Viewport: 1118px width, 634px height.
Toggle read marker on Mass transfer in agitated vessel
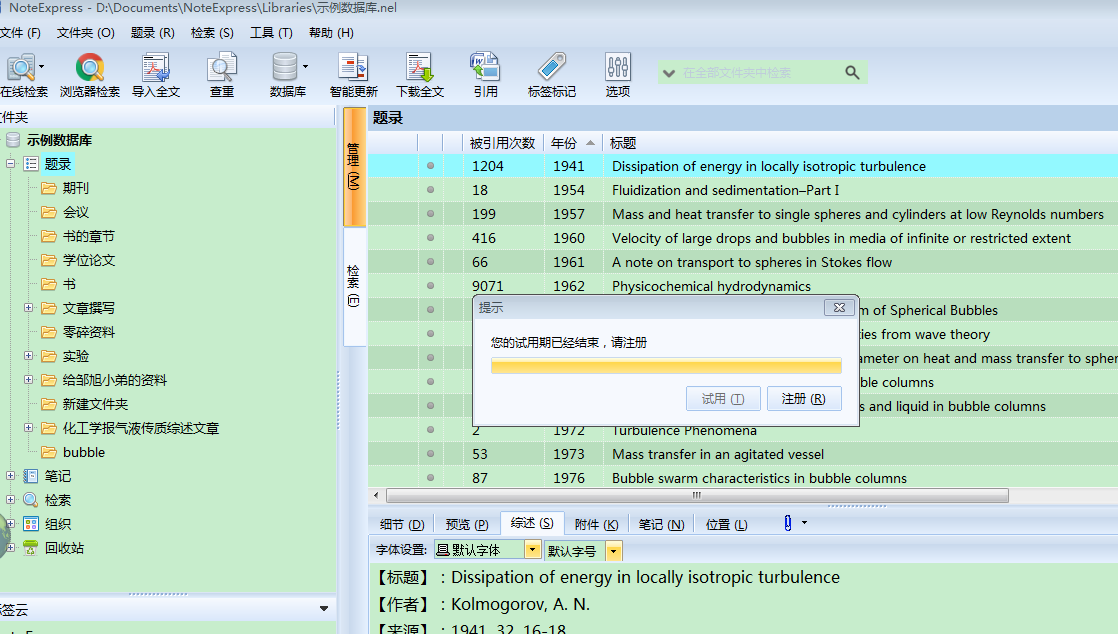click(x=430, y=454)
